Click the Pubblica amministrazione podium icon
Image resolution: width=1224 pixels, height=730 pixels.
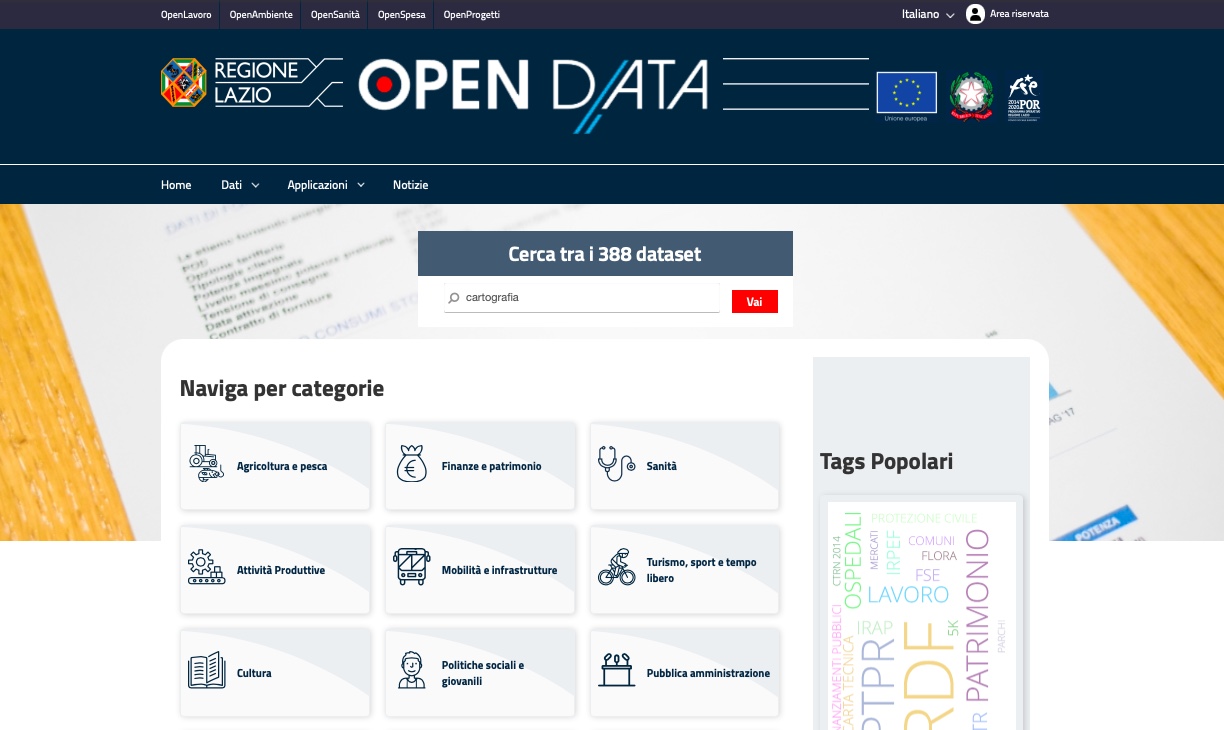coord(616,670)
